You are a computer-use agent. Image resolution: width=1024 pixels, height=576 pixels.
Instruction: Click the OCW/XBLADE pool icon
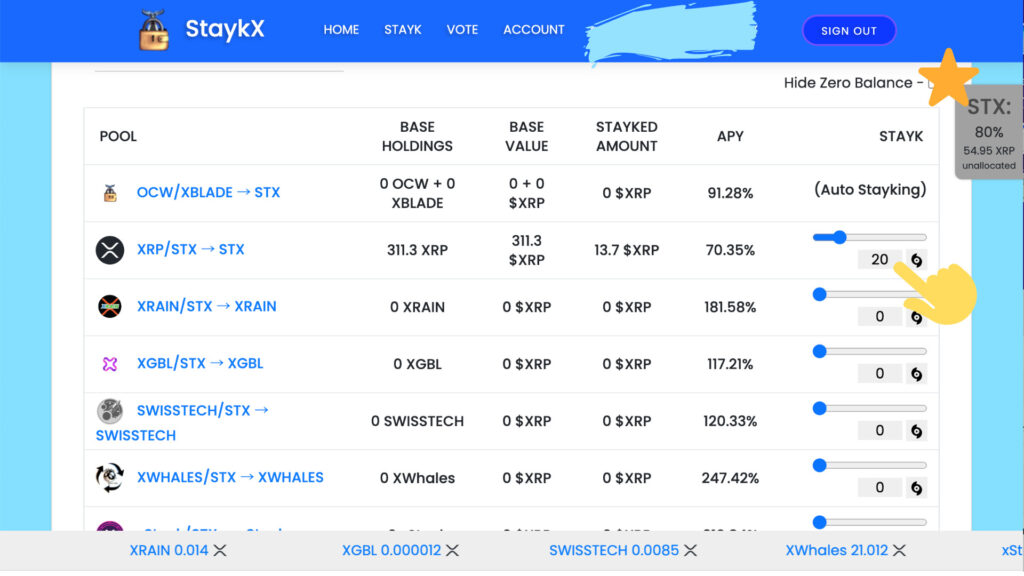click(x=110, y=193)
